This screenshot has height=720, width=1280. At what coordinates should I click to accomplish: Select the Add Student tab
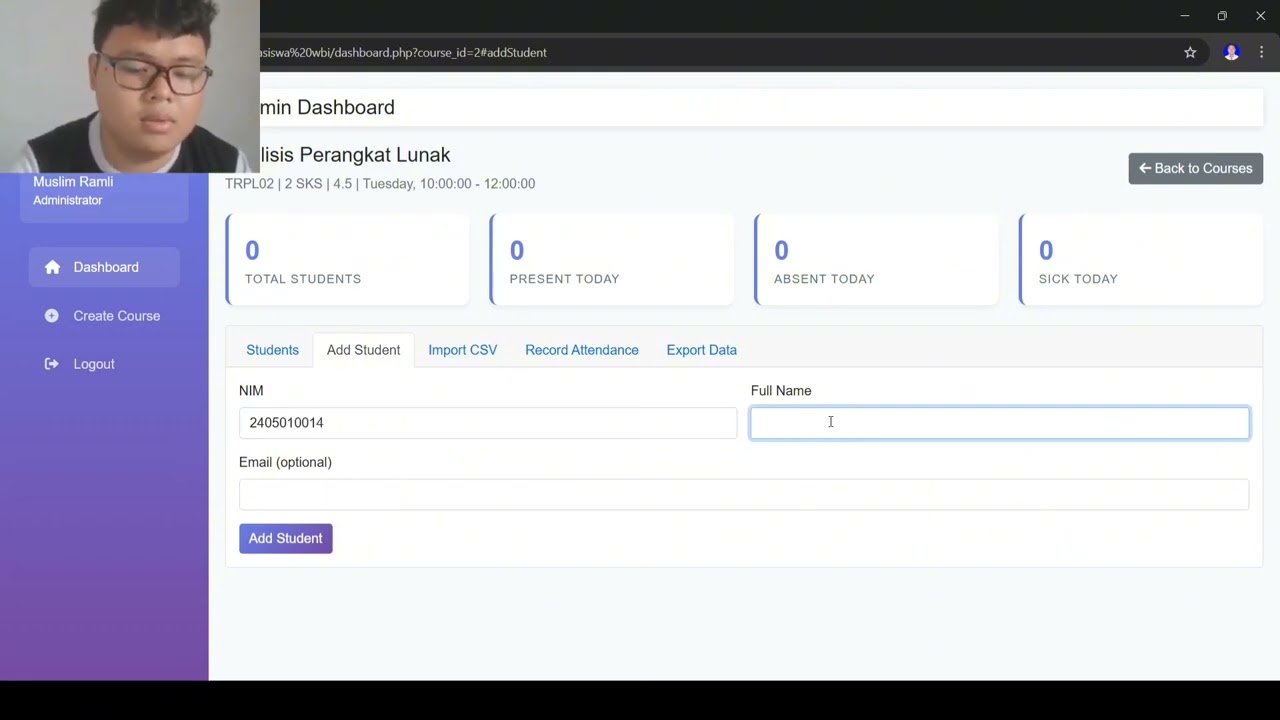(x=363, y=350)
